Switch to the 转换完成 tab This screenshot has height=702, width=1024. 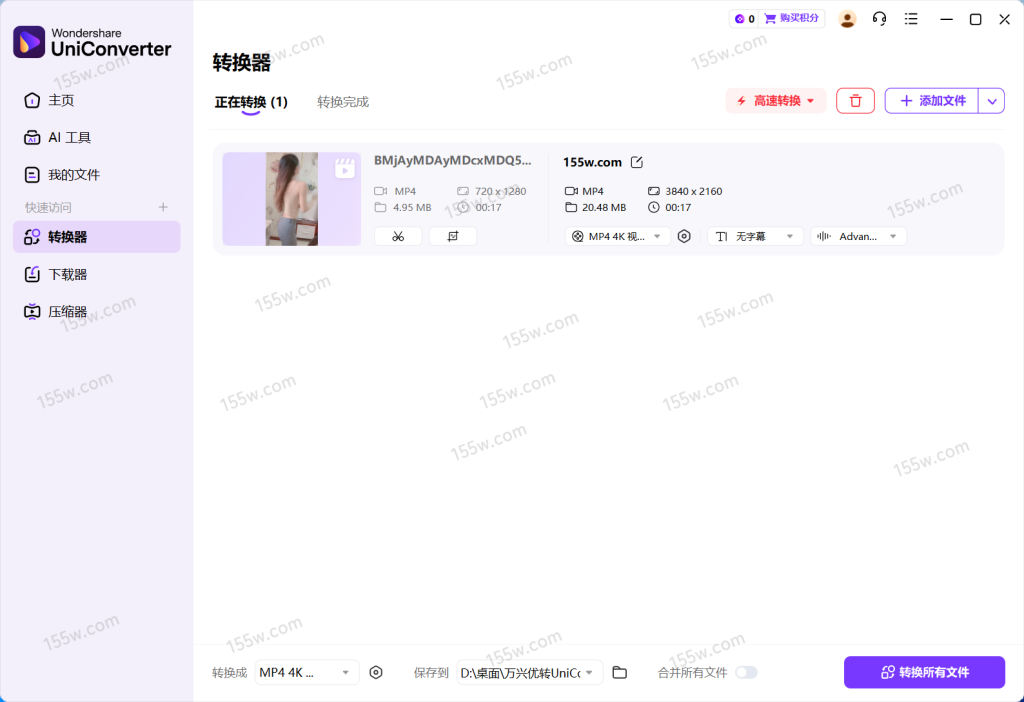pyautogui.click(x=343, y=102)
